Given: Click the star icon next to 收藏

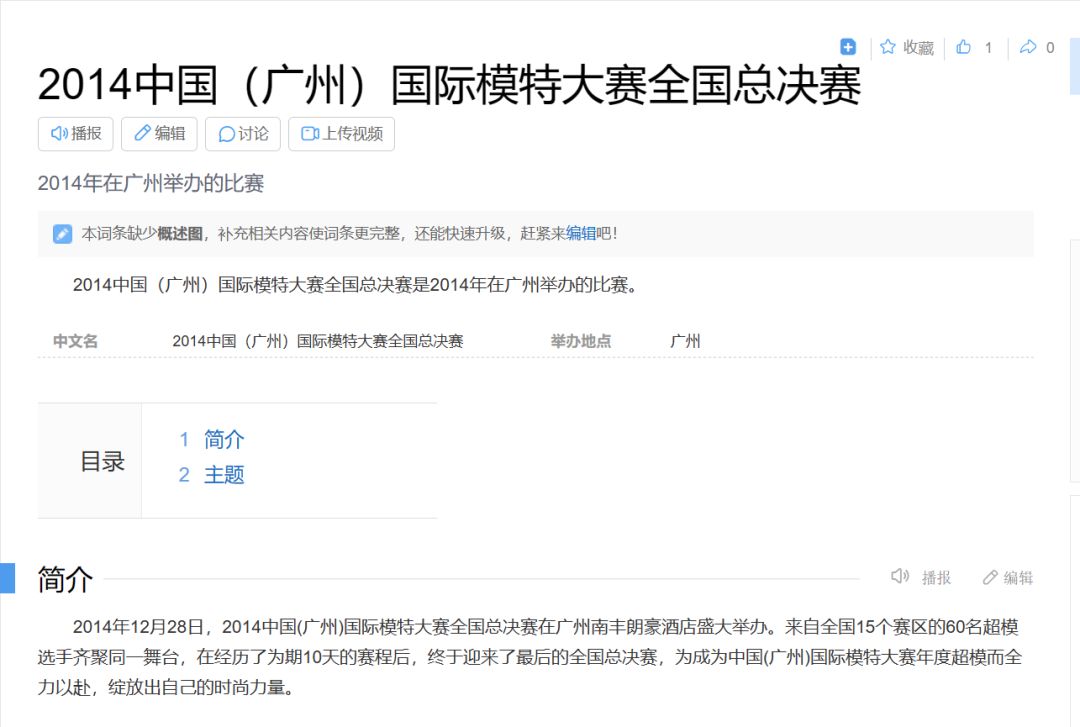Looking at the screenshot, I should click(x=887, y=47).
